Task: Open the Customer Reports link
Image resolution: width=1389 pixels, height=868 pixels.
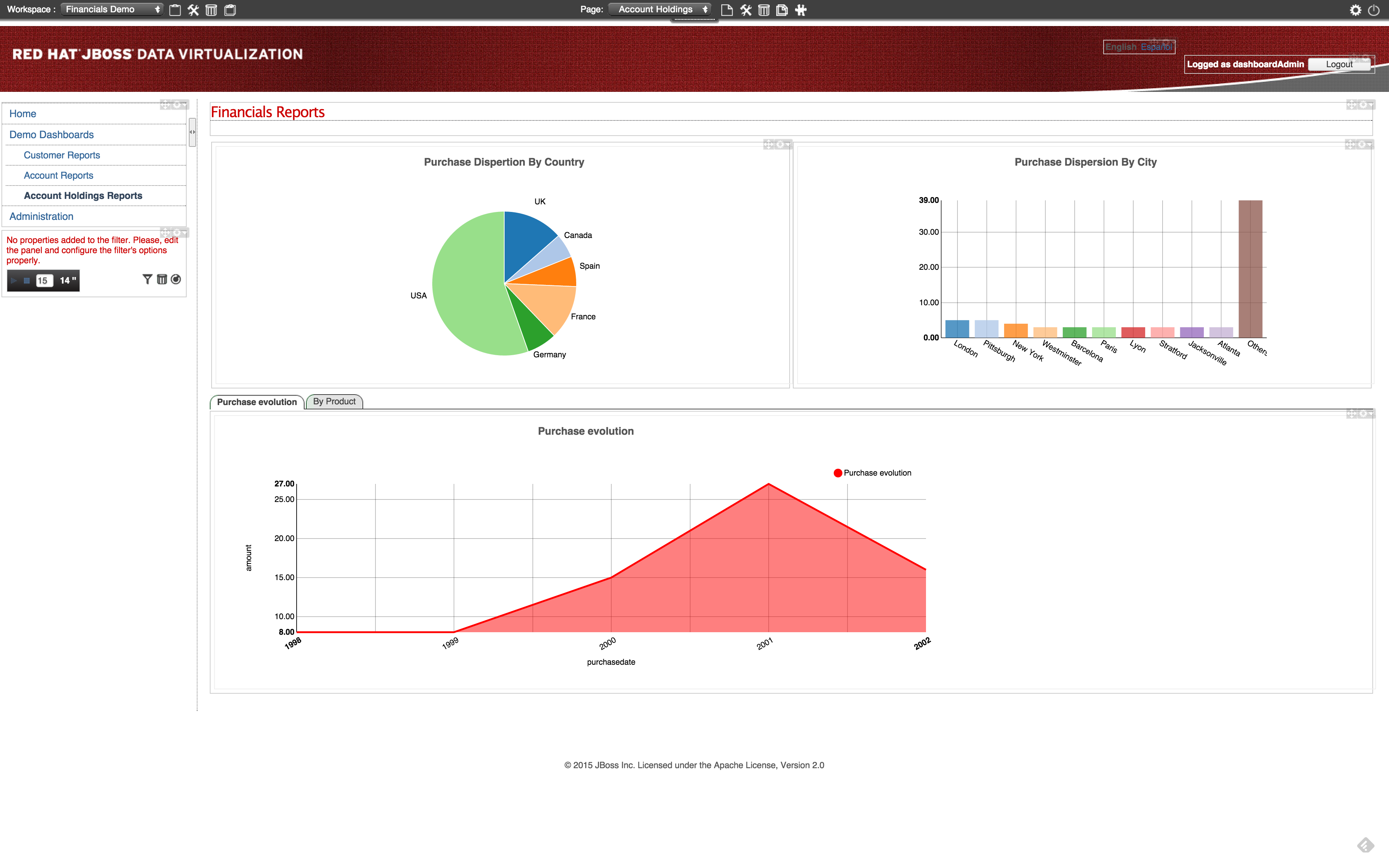Action: pyautogui.click(x=61, y=155)
